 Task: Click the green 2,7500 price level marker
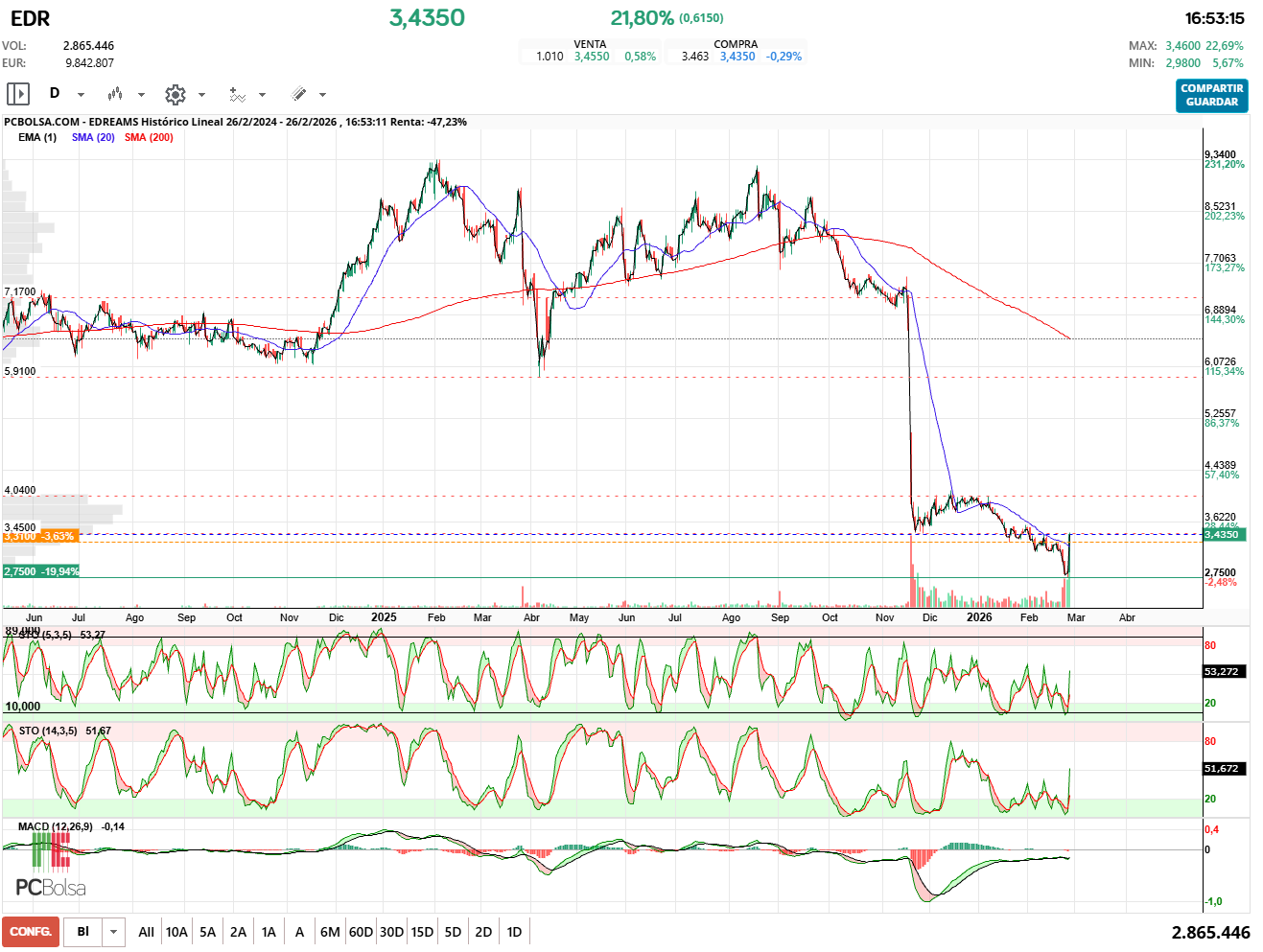click(41, 571)
